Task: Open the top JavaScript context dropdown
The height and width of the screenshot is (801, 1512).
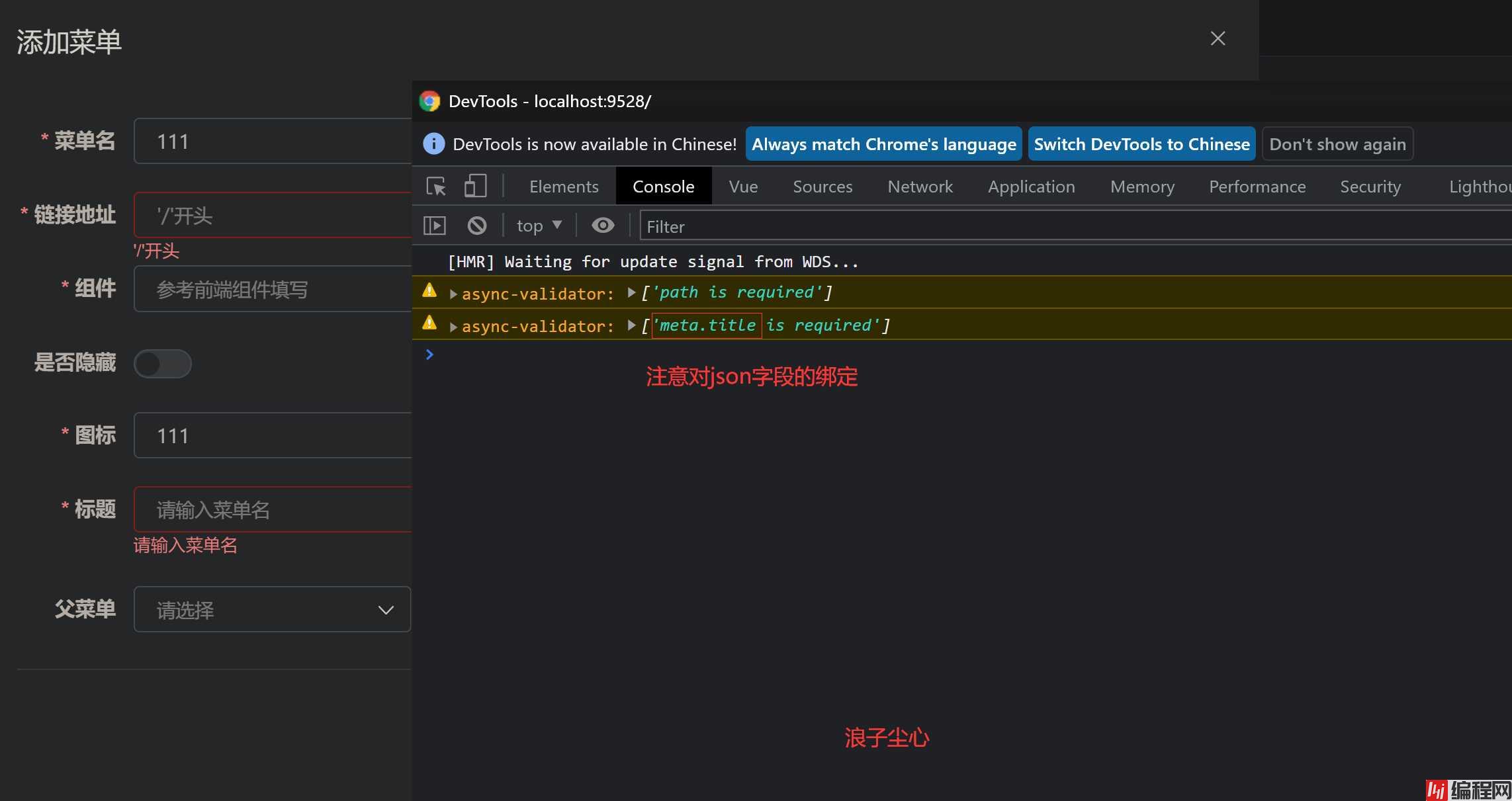Action: point(539,226)
